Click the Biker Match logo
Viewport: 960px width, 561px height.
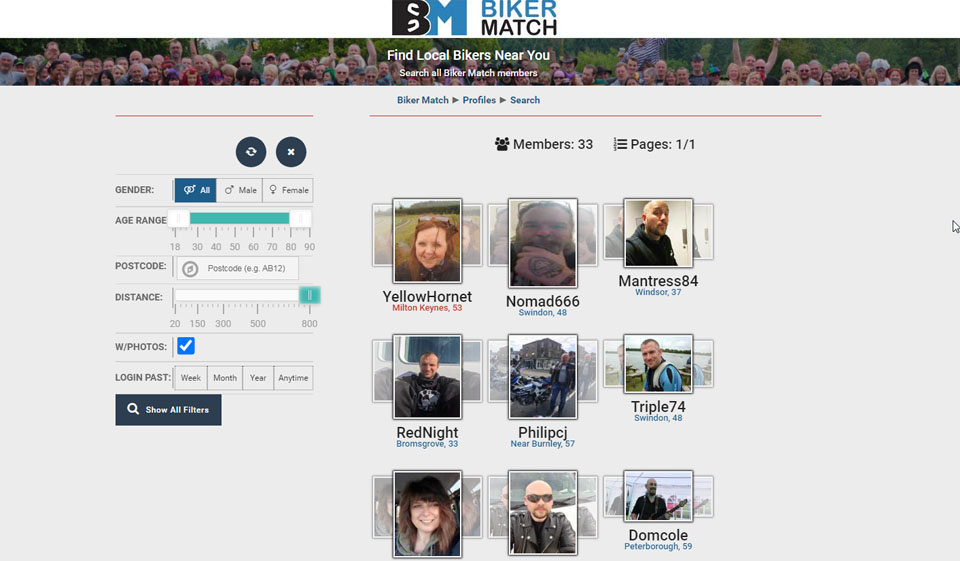click(x=474, y=17)
